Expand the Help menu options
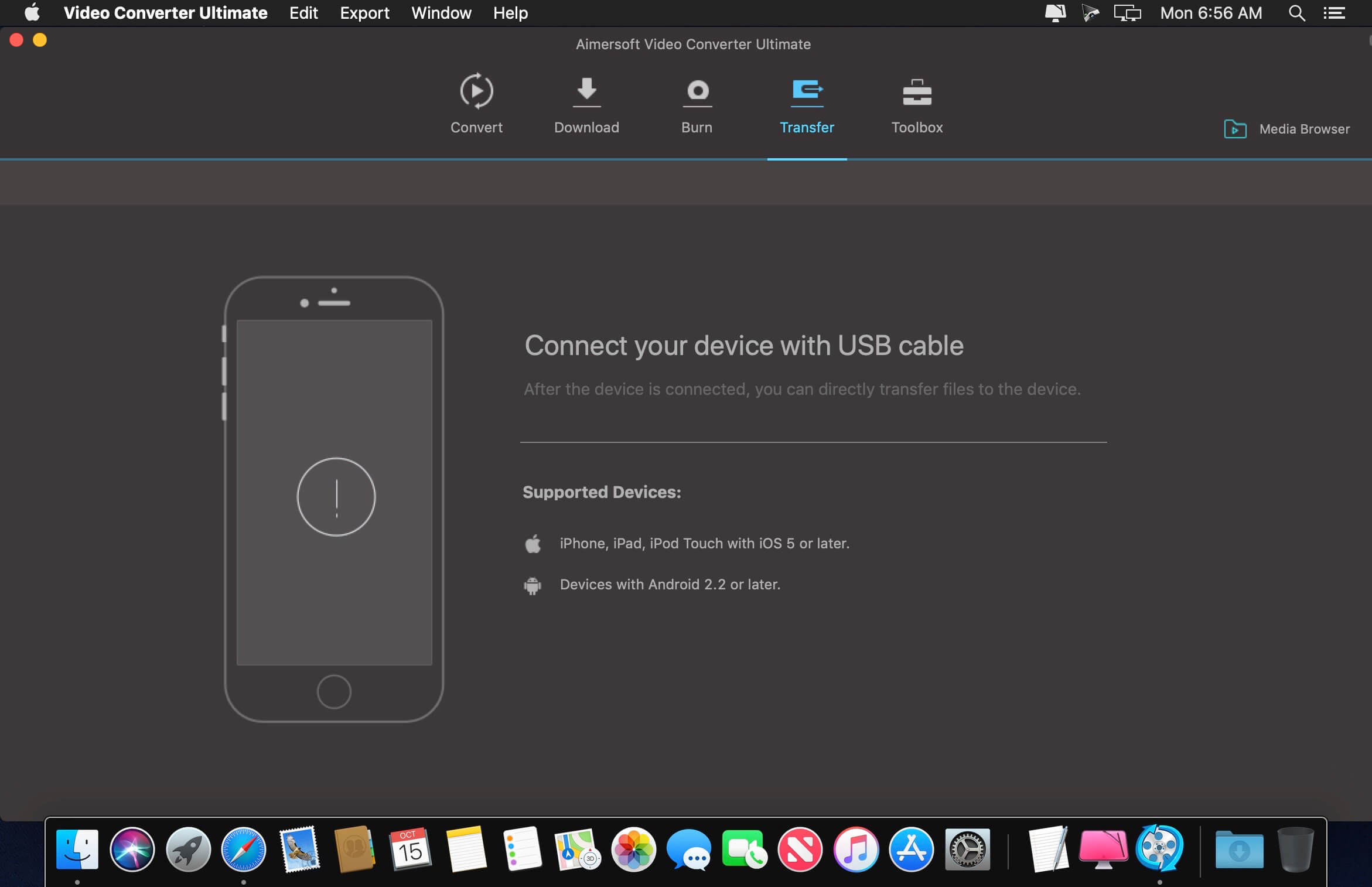1372x887 pixels. [x=509, y=12]
